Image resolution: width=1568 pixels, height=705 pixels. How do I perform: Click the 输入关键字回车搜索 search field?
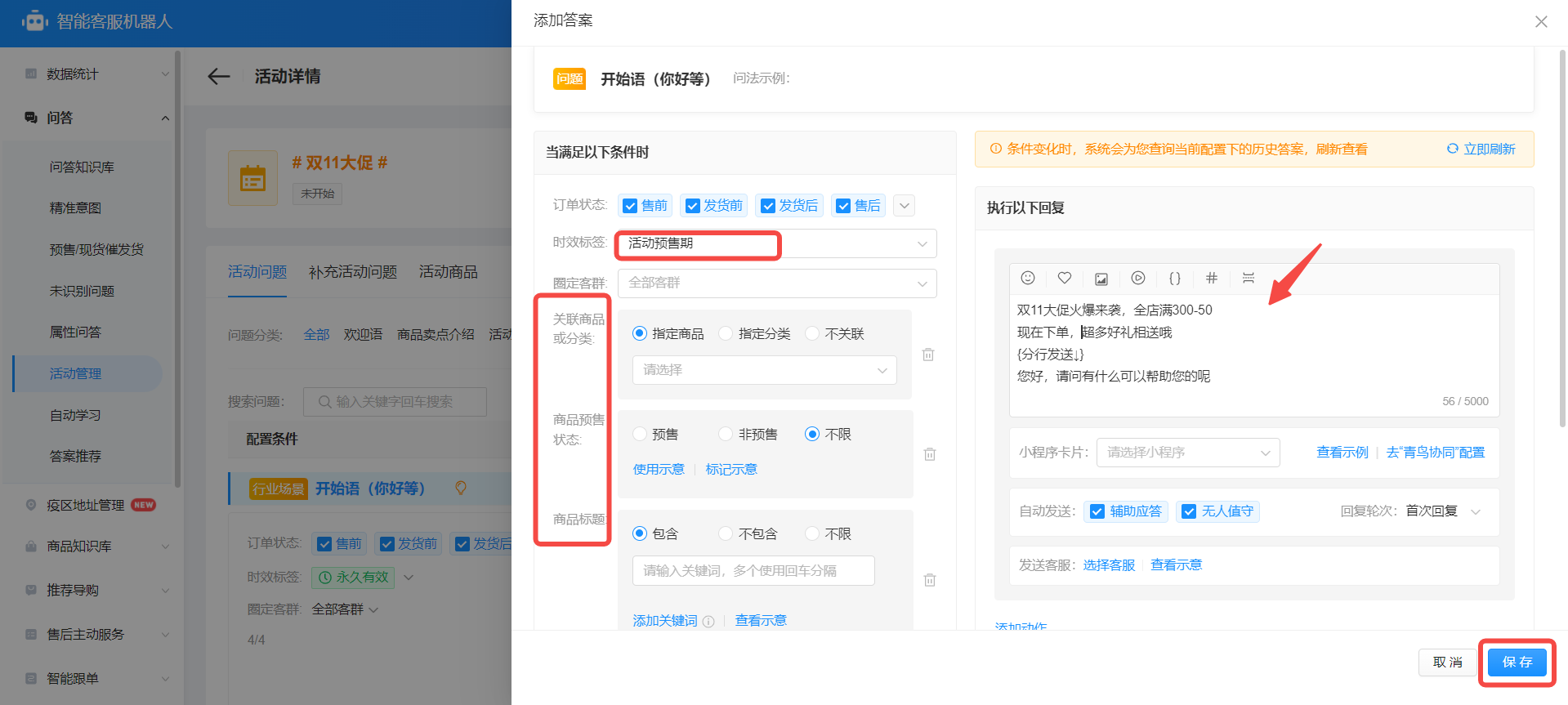tap(395, 402)
